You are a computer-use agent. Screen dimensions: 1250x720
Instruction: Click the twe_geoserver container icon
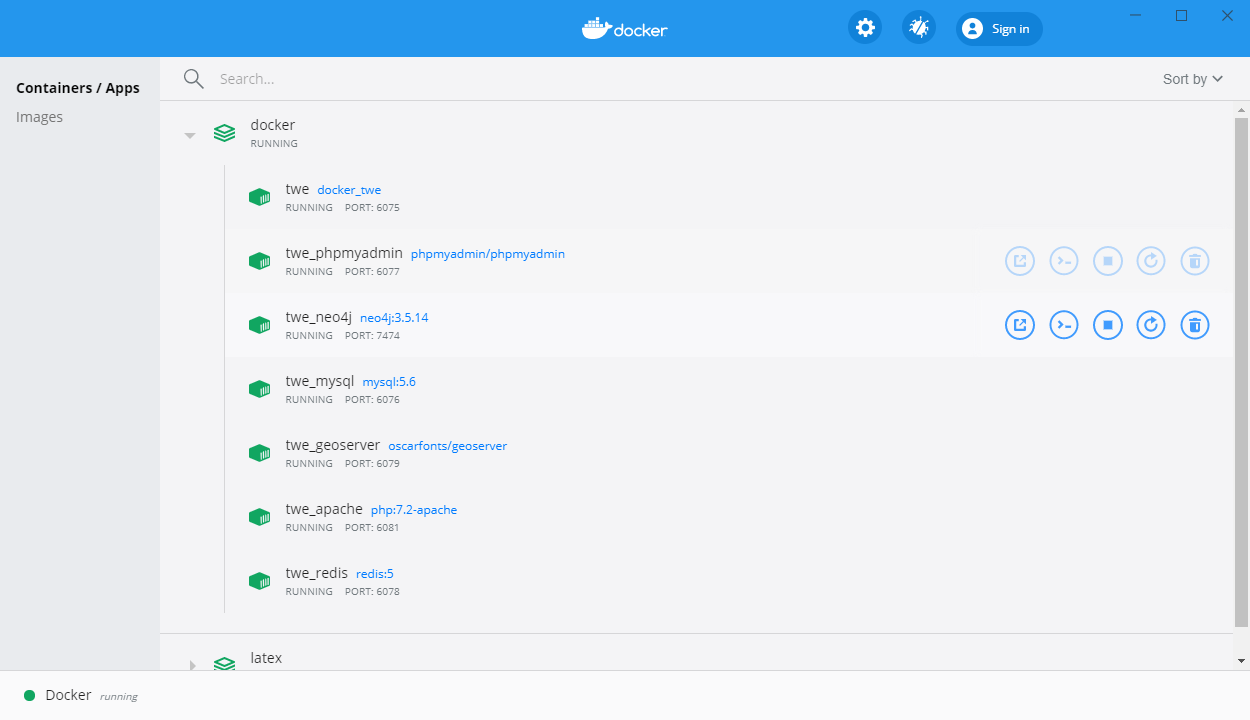(x=260, y=453)
